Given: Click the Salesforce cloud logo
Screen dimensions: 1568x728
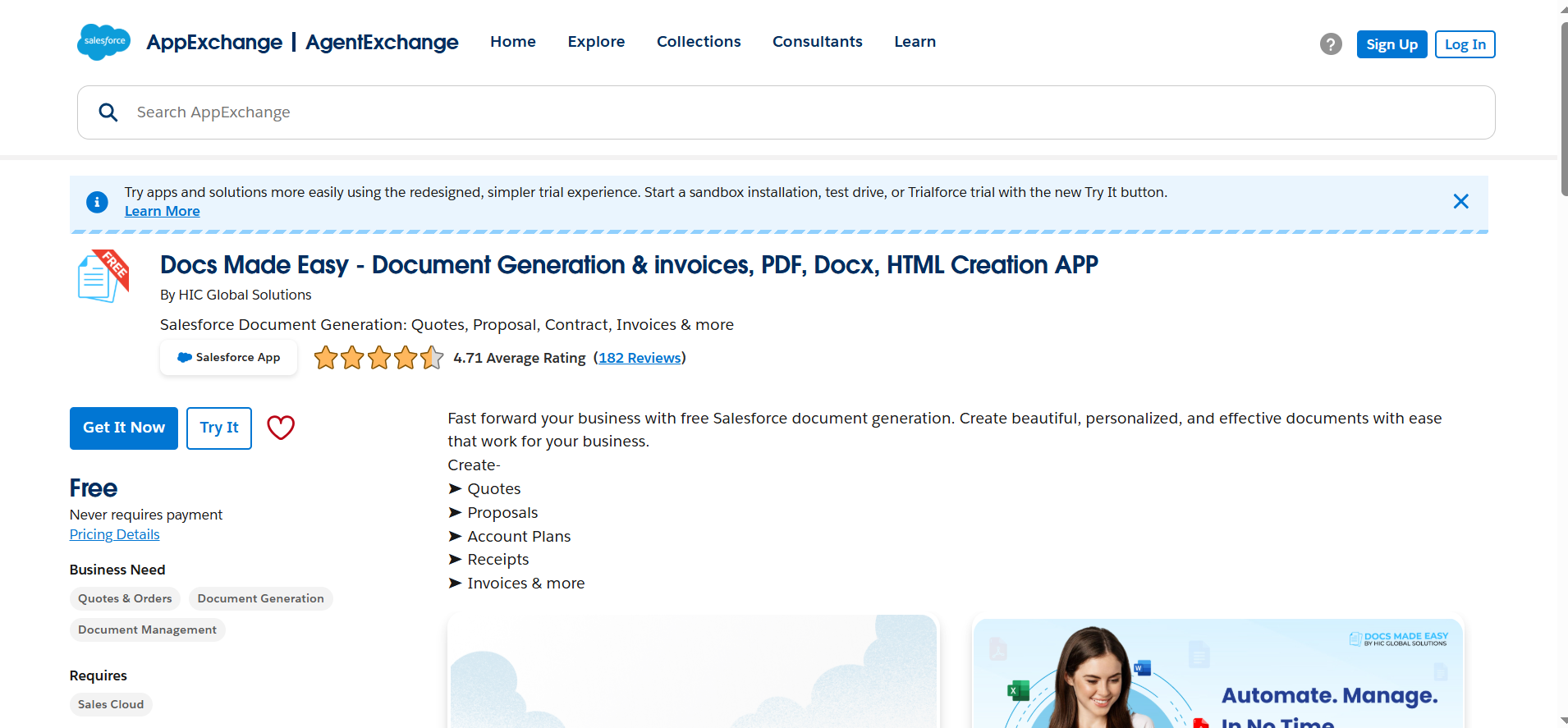Looking at the screenshot, I should 103,42.
